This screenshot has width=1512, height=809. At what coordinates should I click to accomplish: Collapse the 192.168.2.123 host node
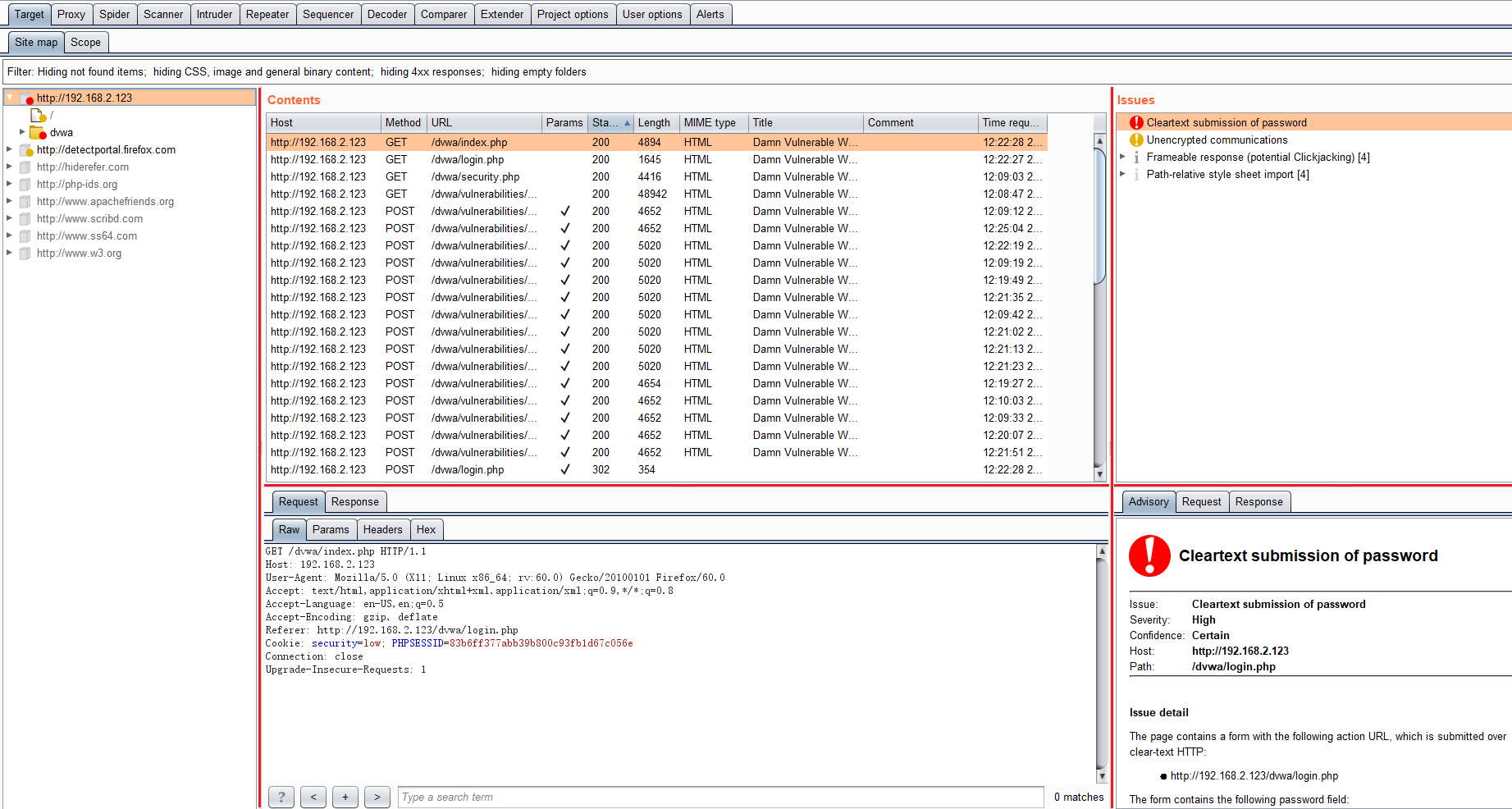click(x=9, y=98)
